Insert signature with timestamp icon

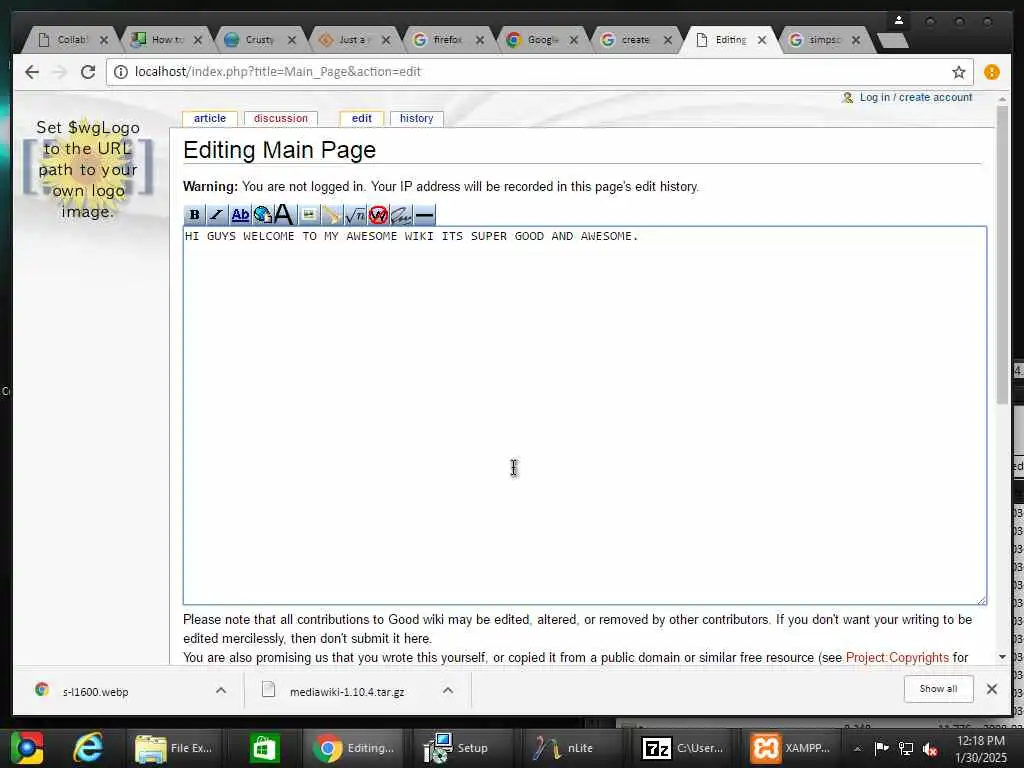point(400,214)
